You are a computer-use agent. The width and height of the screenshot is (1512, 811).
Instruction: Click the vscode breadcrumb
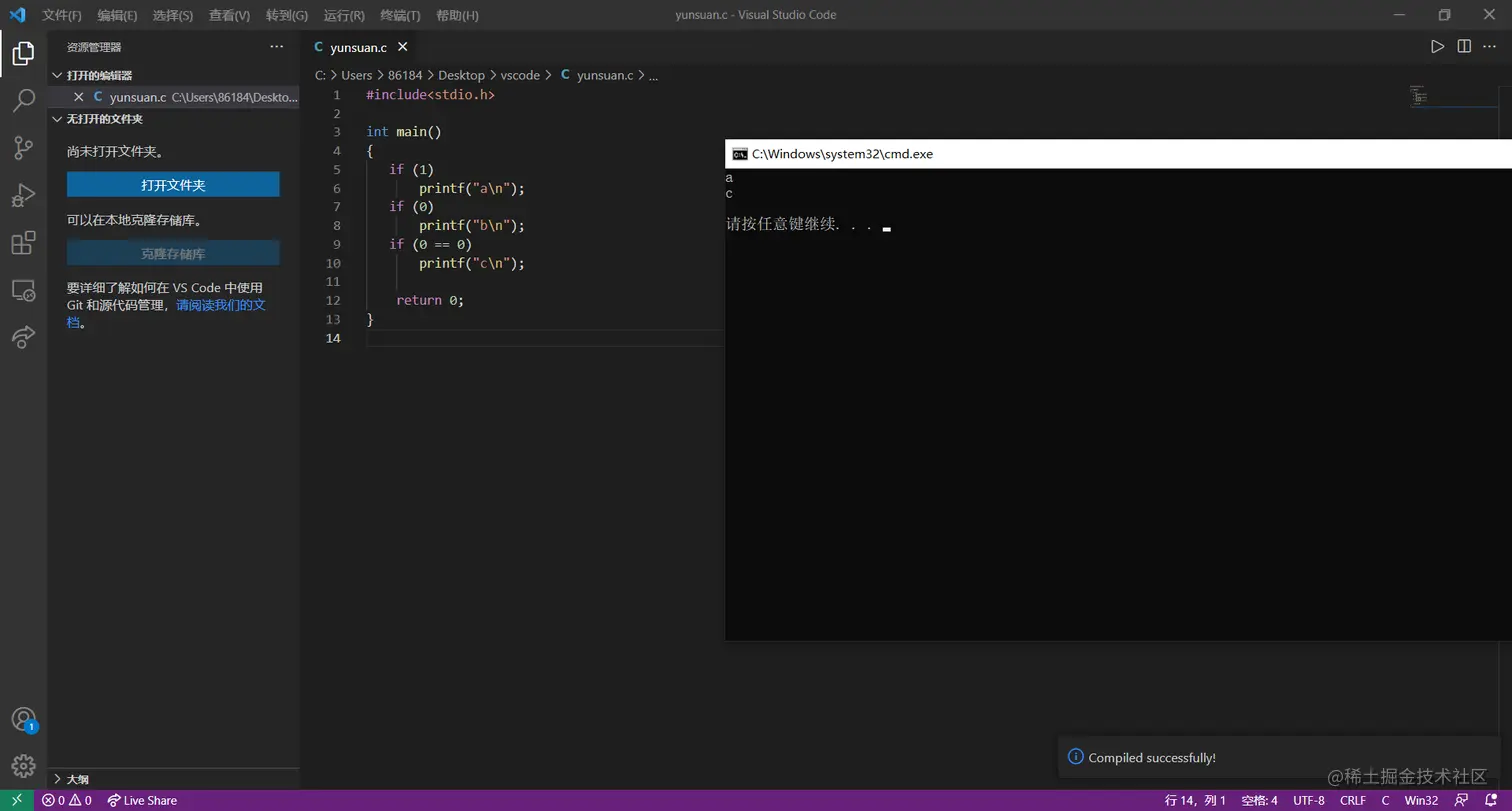click(520, 75)
